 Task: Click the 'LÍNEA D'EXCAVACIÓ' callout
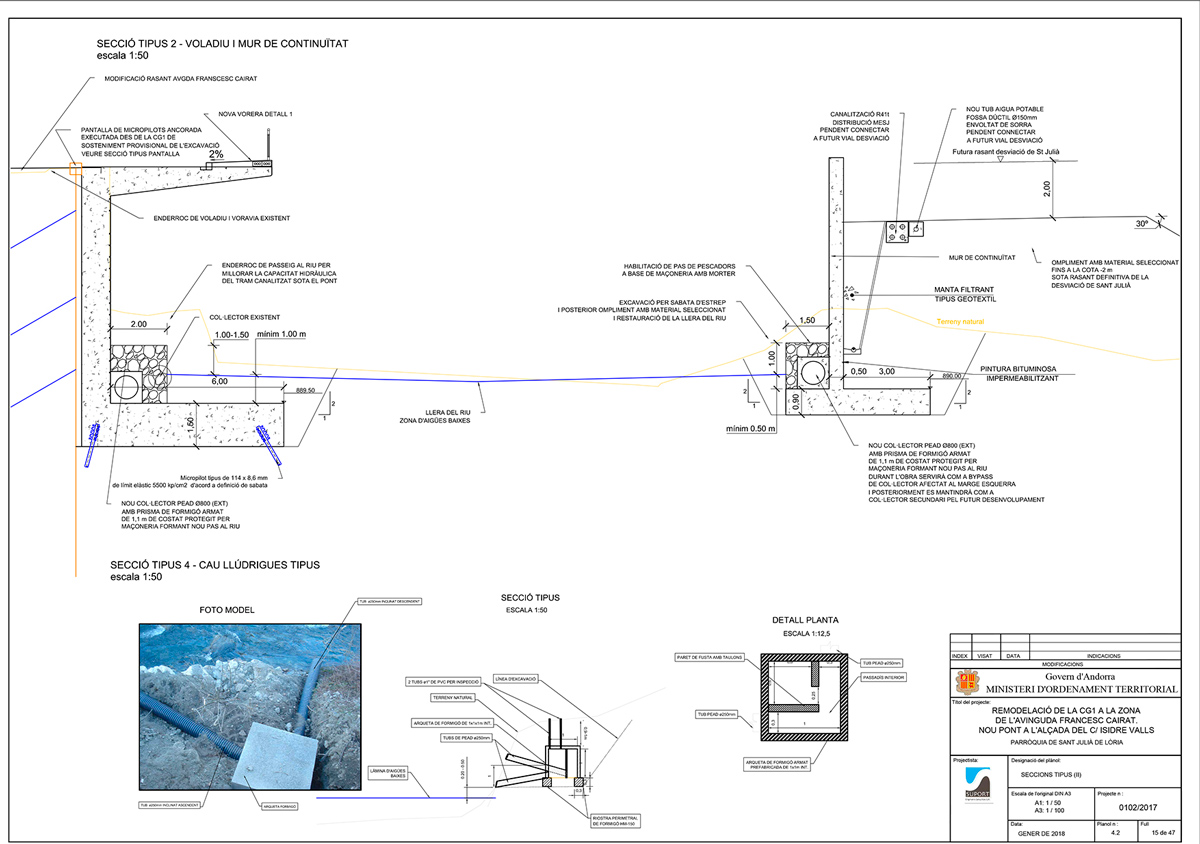pyautogui.click(x=516, y=678)
